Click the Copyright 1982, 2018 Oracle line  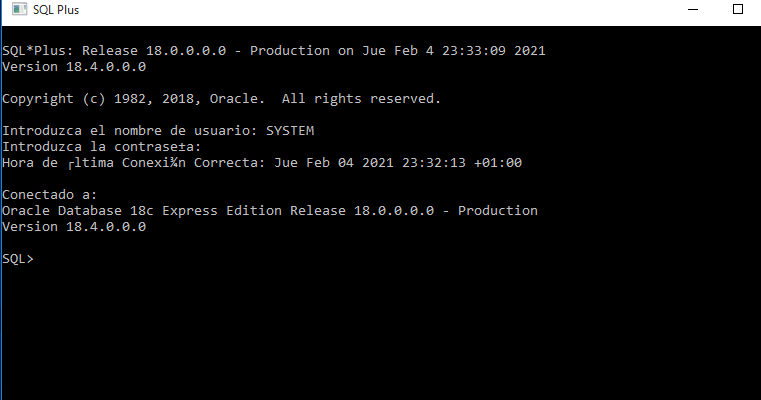tap(221, 99)
